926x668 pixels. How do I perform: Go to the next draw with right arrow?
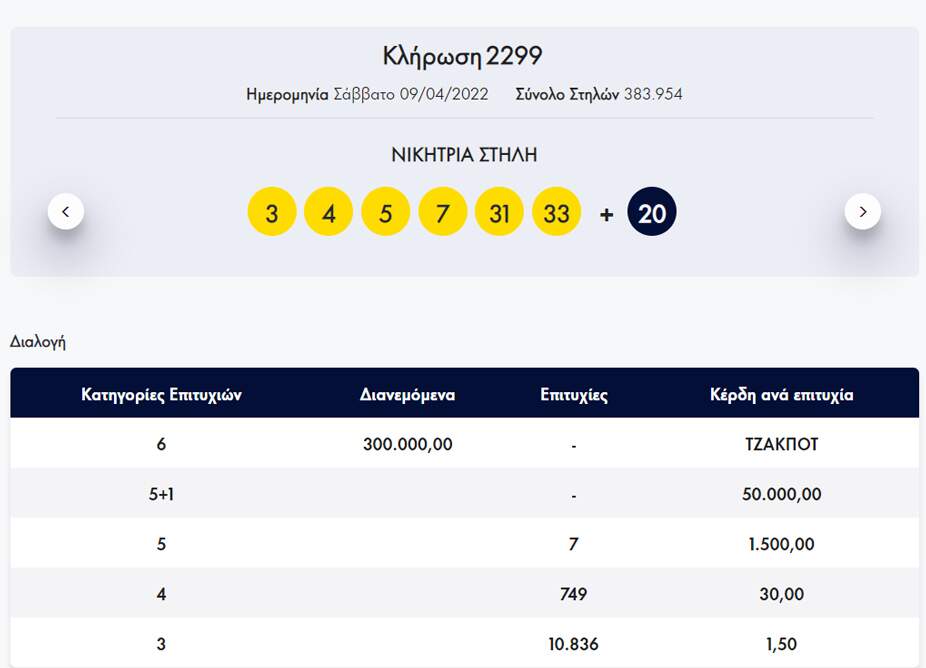pyautogui.click(x=862, y=212)
